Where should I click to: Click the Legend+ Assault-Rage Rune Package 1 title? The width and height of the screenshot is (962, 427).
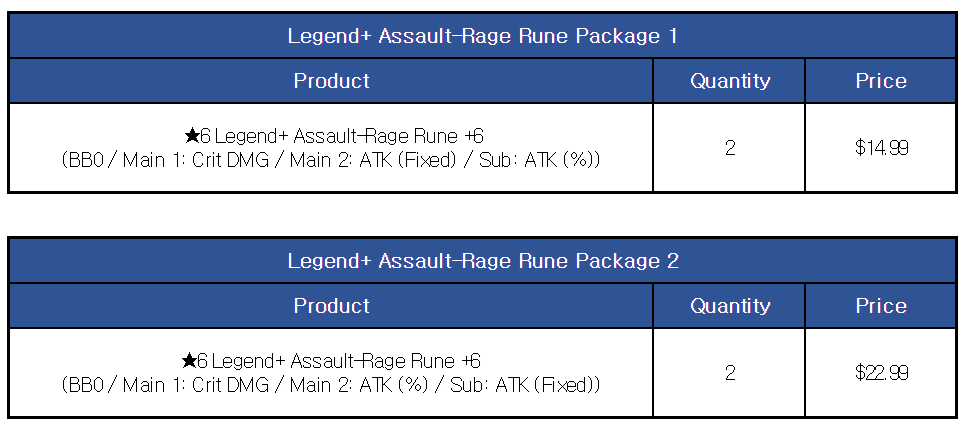coord(482,36)
